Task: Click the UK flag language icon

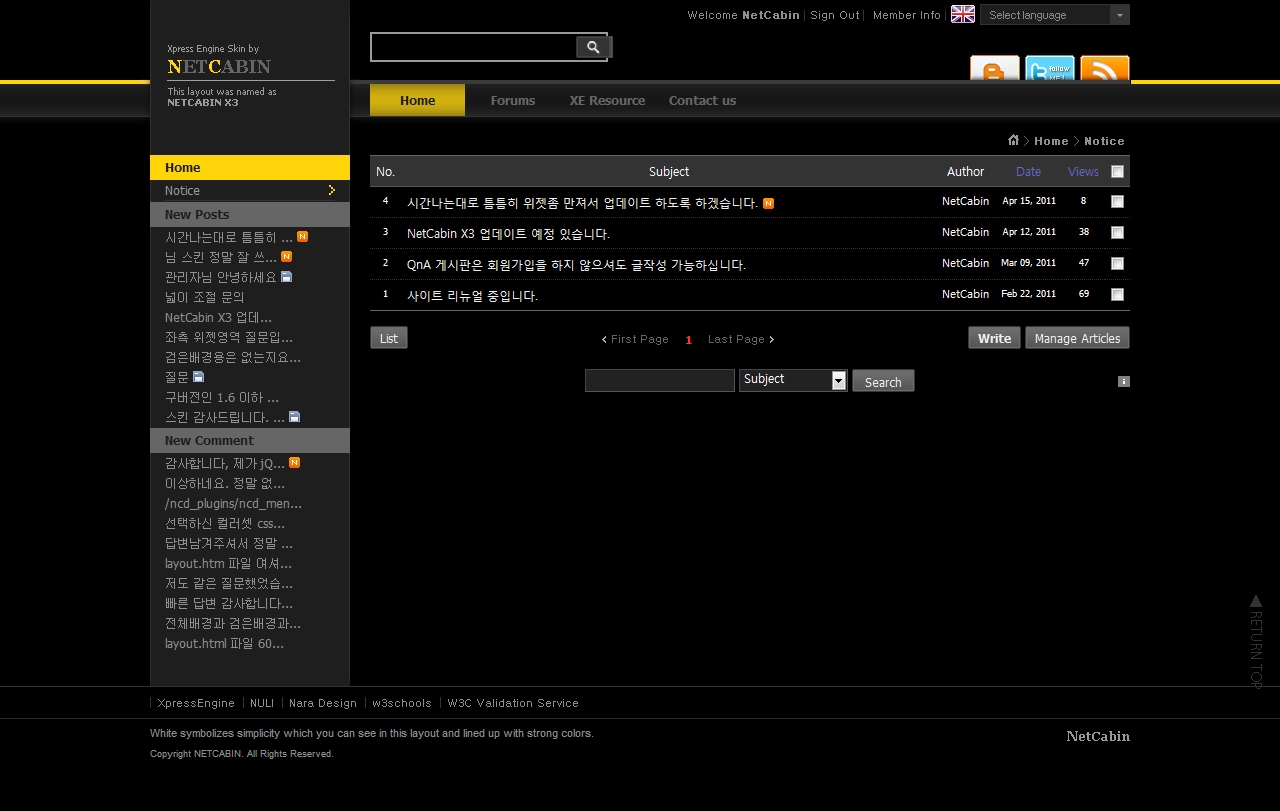Action: tap(963, 14)
